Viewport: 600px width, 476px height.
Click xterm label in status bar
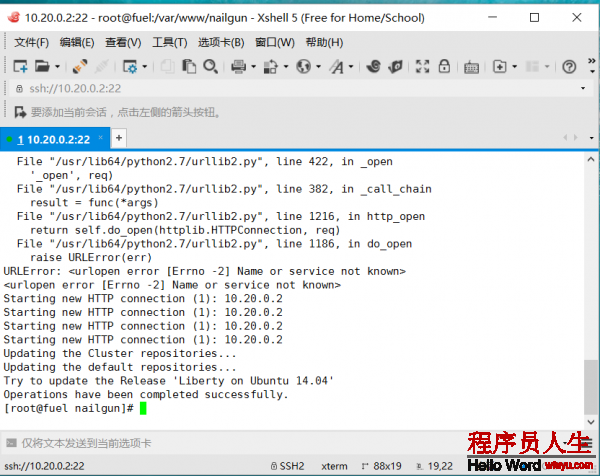tap(334, 466)
